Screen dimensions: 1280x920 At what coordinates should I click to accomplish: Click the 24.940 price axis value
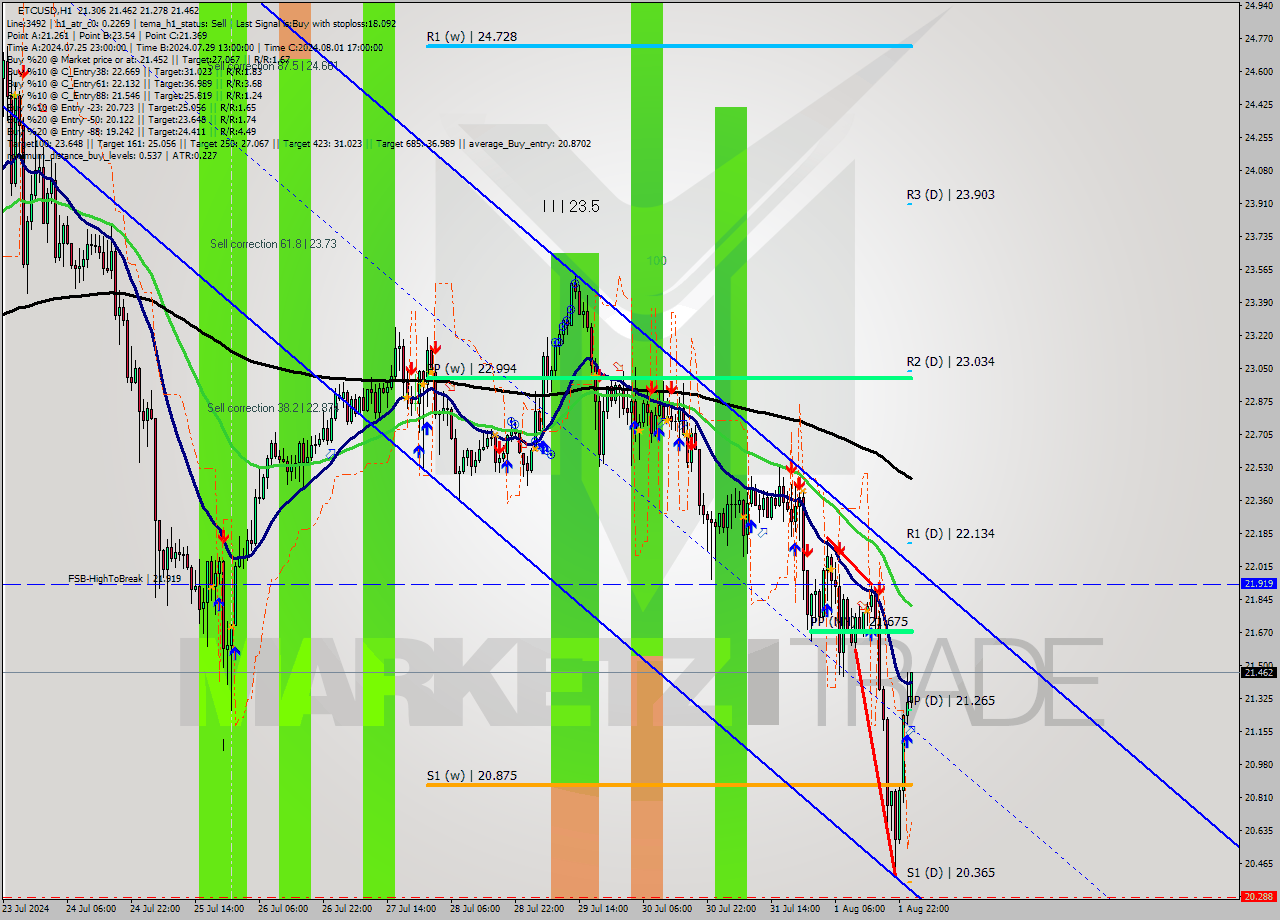pyautogui.click(x=1257, y=6)
